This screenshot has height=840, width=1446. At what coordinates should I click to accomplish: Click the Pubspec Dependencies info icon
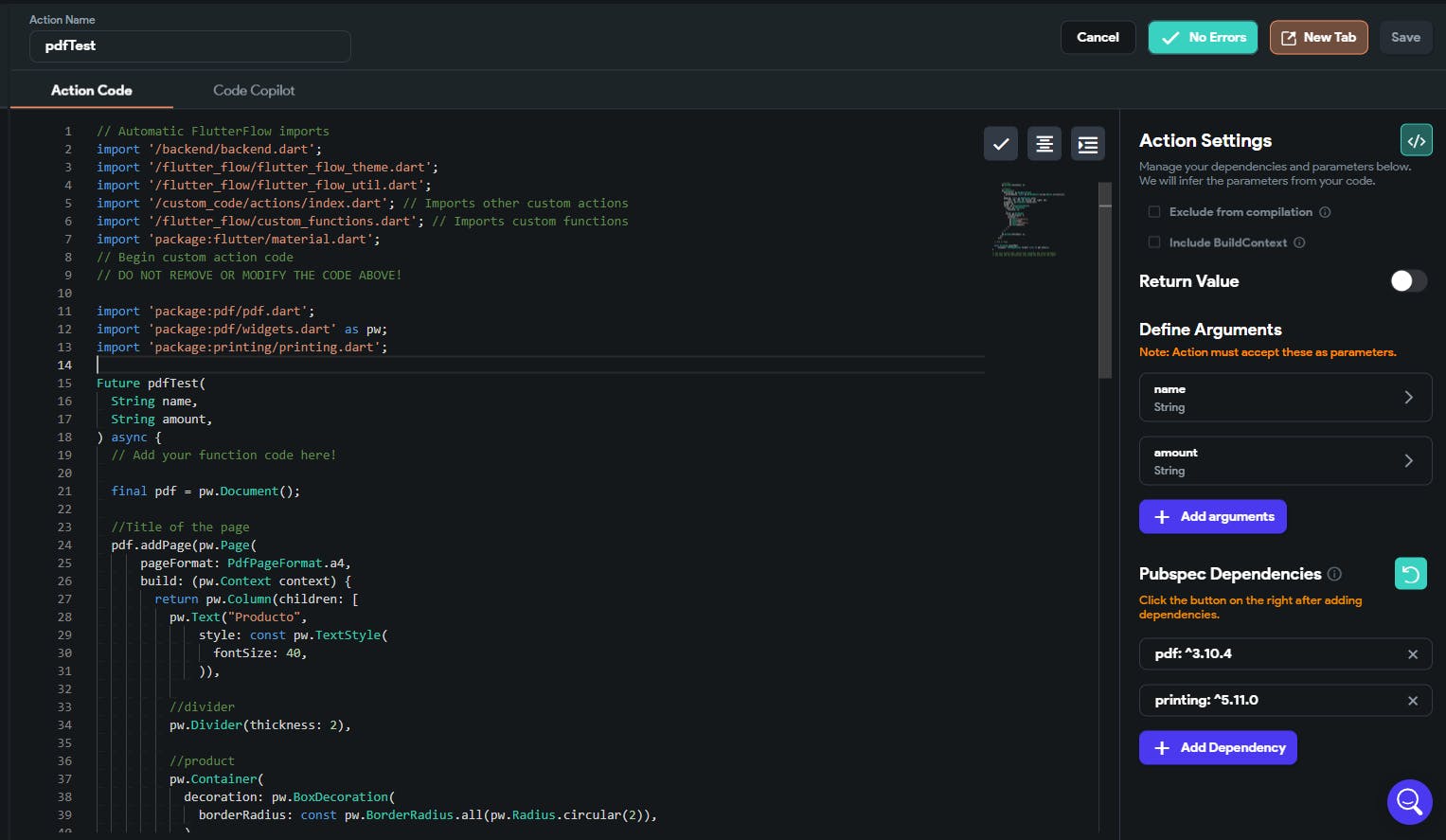[x=1334, y=574]
